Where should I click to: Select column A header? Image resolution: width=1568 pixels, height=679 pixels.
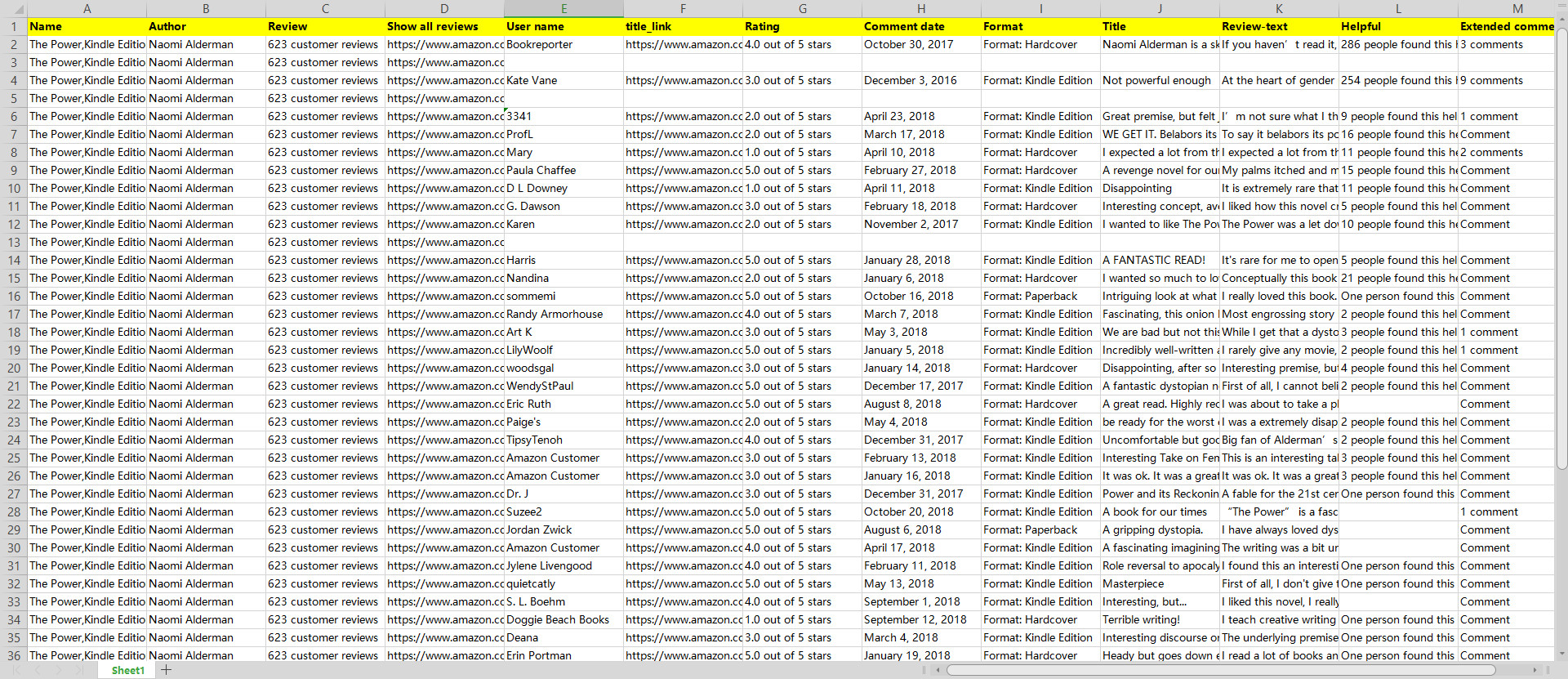point(87,8)
